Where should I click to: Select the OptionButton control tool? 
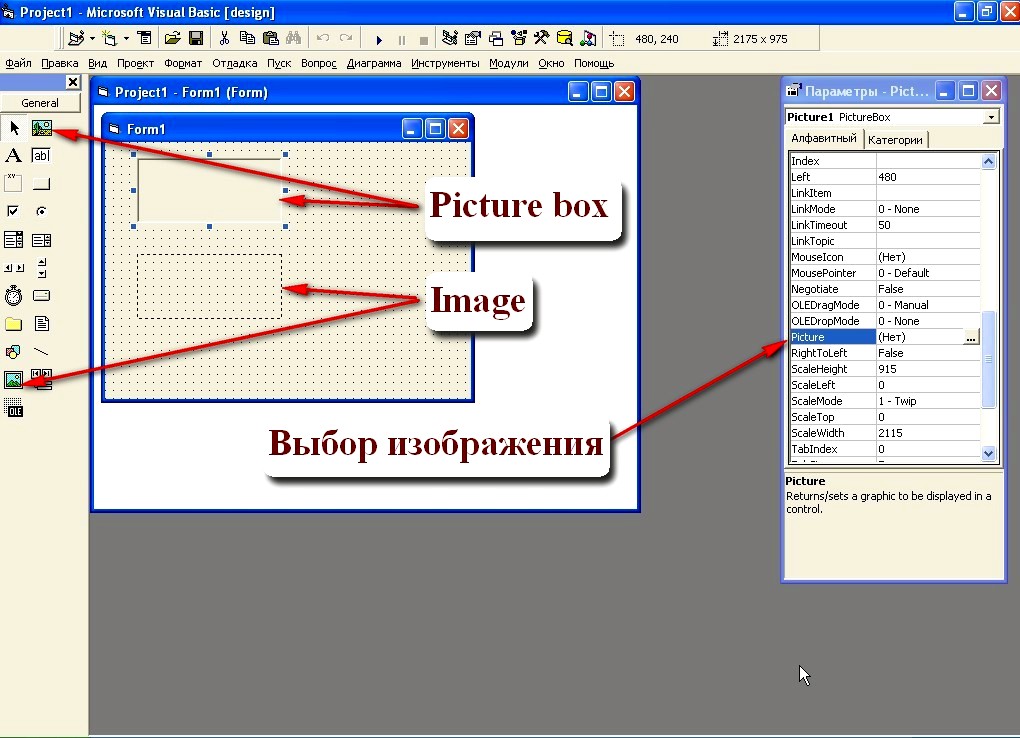click(42, 212)
